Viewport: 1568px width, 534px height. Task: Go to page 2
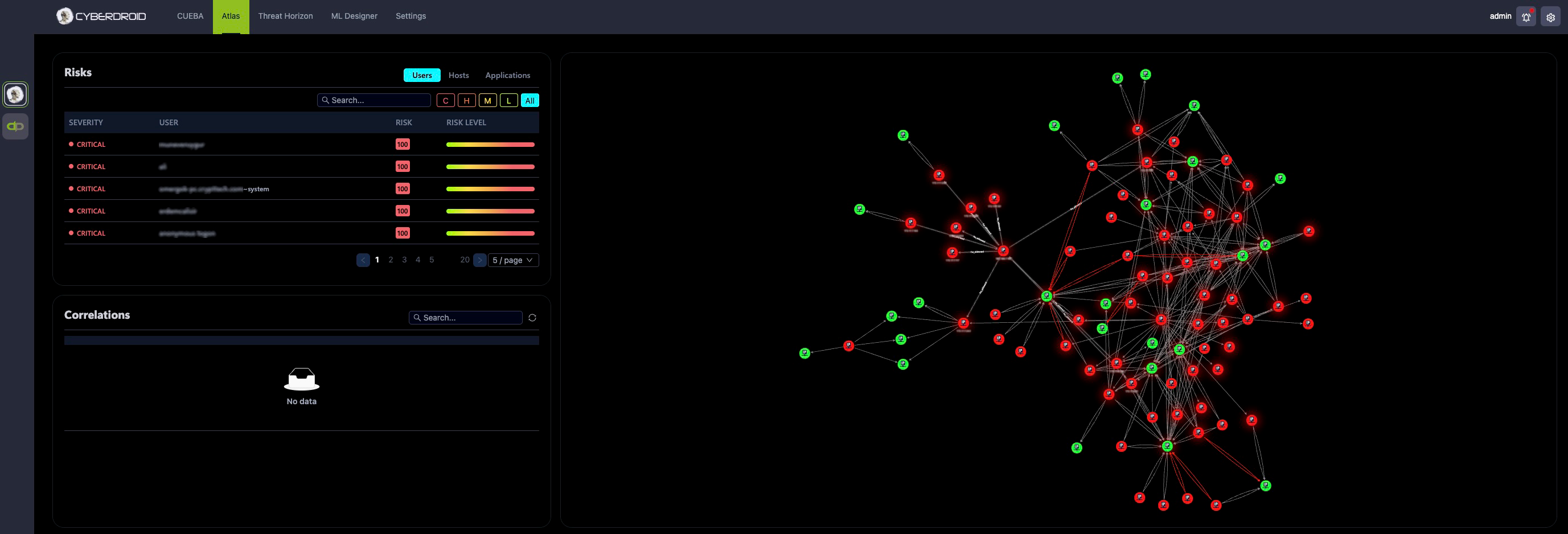[x=391, y=260]
